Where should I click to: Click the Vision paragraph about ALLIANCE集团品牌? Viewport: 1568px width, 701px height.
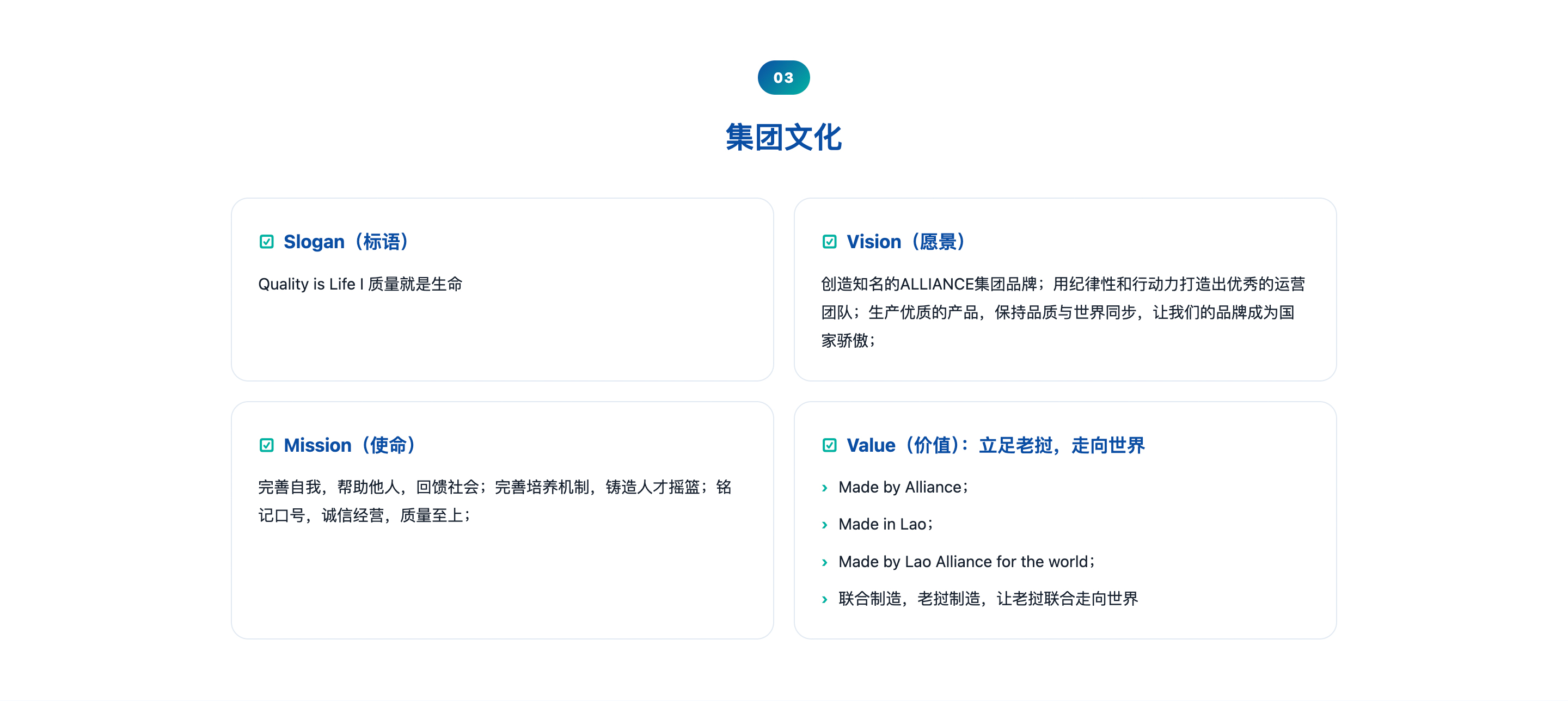pyautogui.click(x=1063, y=311)
